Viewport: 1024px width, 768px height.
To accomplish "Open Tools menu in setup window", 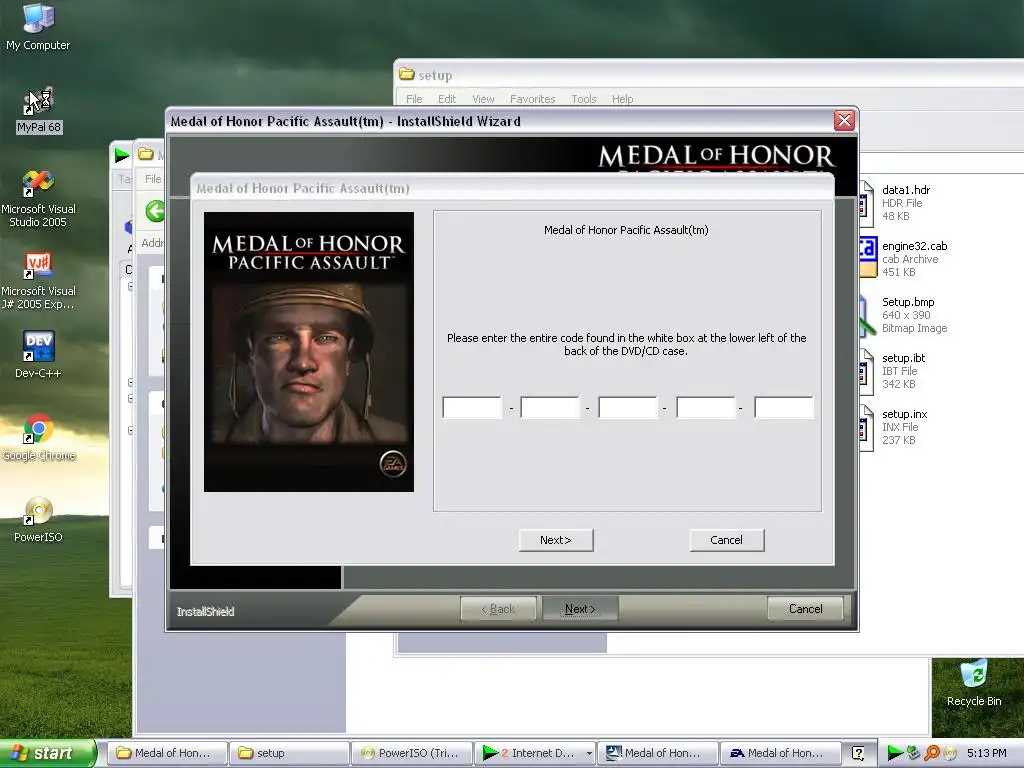I will [584, 99].
